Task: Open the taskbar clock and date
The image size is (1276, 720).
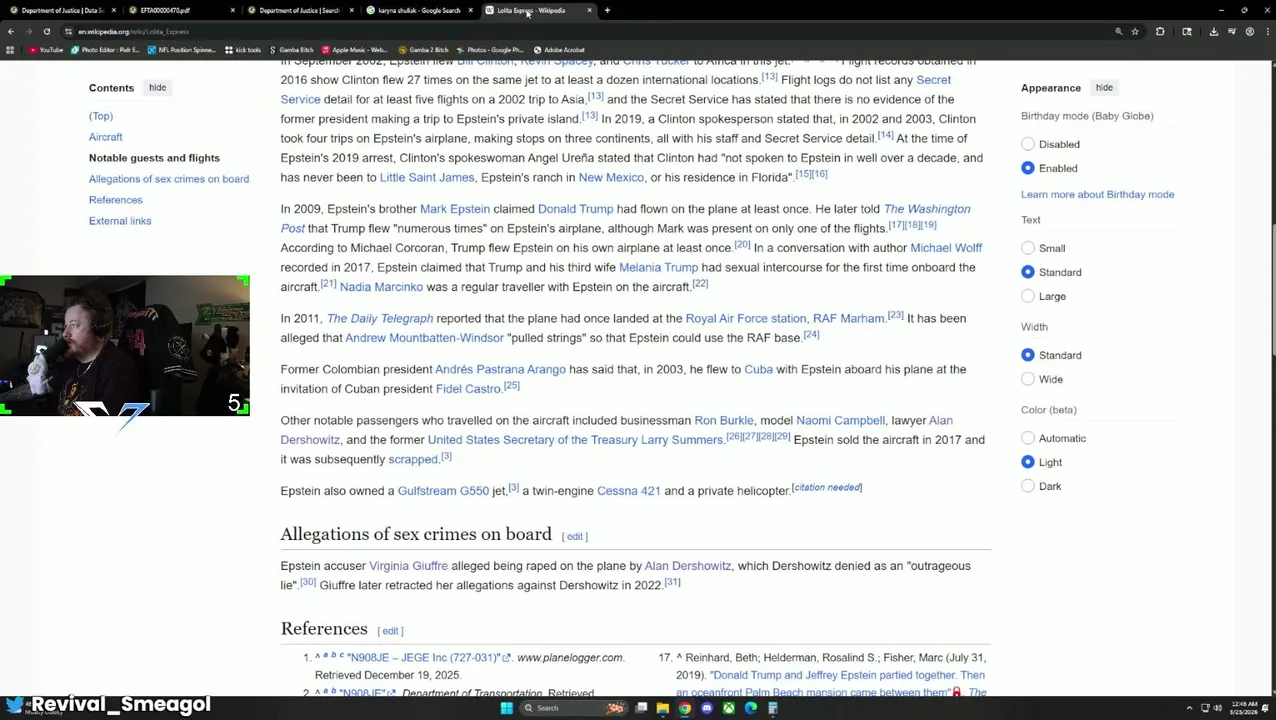Action: 1244,708
